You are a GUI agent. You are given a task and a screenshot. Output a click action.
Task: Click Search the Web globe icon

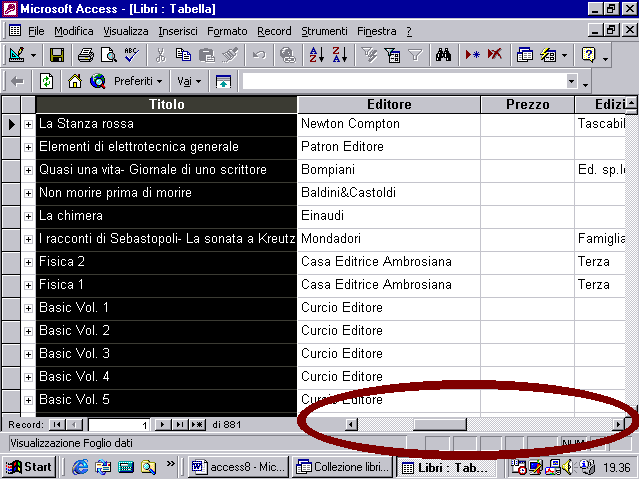pos(98,82)
